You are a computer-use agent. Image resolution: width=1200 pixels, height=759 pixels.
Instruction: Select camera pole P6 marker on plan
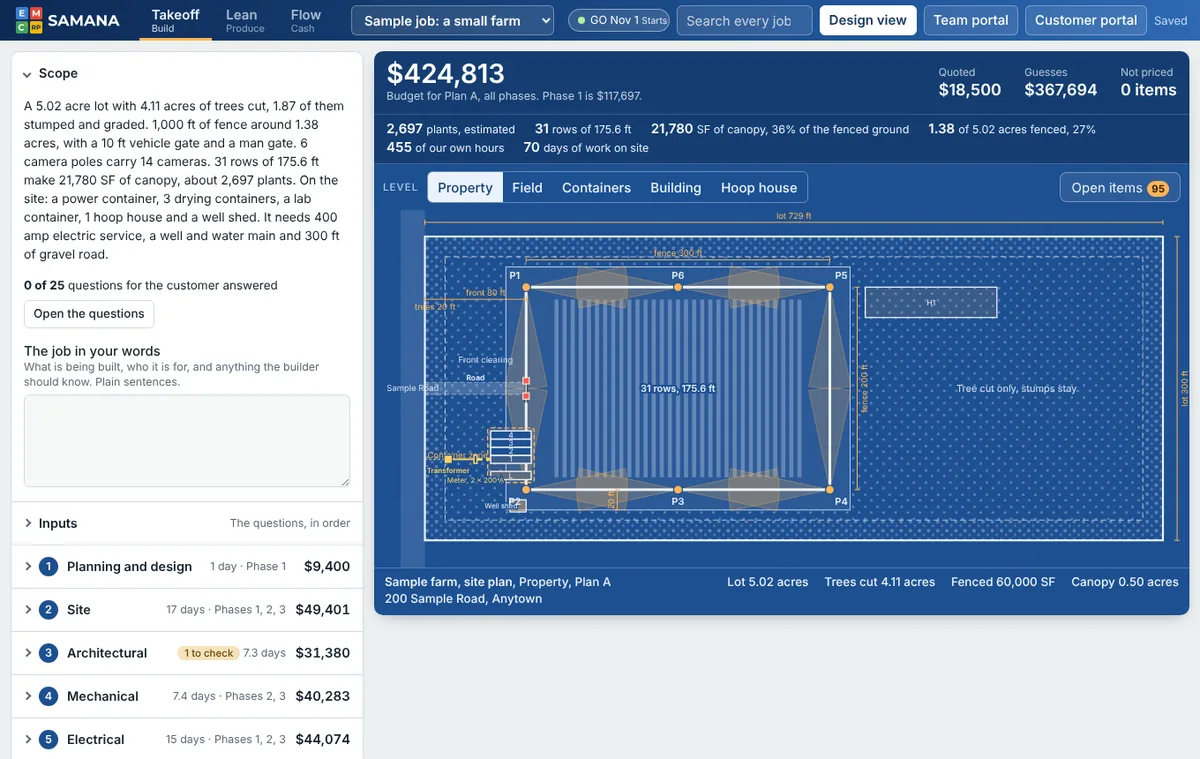678,287
